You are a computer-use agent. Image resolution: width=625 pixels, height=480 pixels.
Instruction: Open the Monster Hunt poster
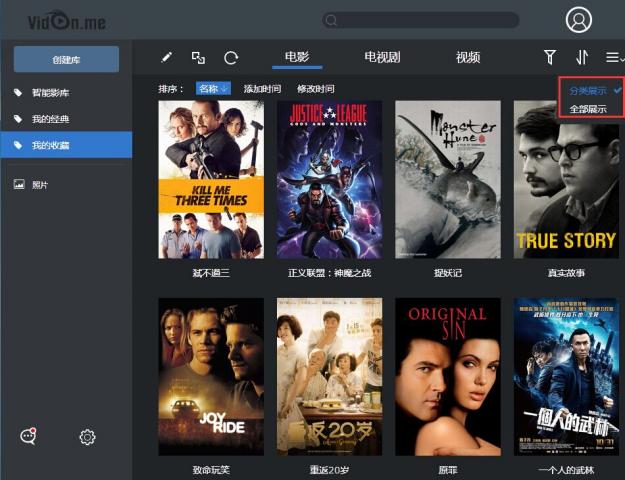(x=448, y=179)
